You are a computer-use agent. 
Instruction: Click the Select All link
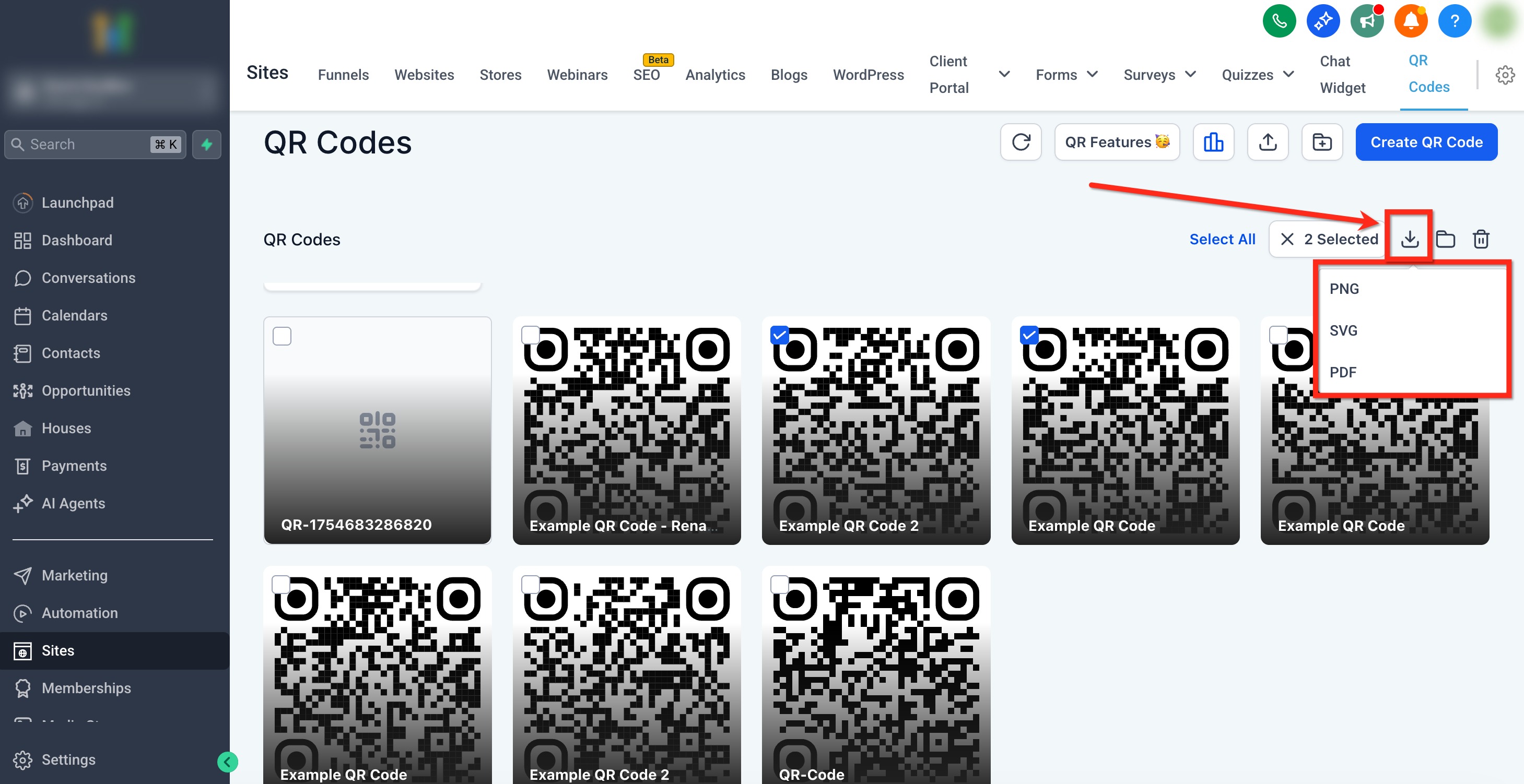(x=1222, y=239)
